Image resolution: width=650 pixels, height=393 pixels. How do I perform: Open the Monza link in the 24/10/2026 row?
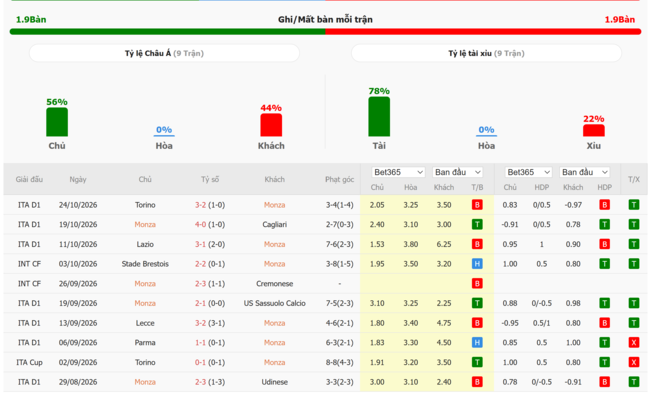(x=274, y=205)
